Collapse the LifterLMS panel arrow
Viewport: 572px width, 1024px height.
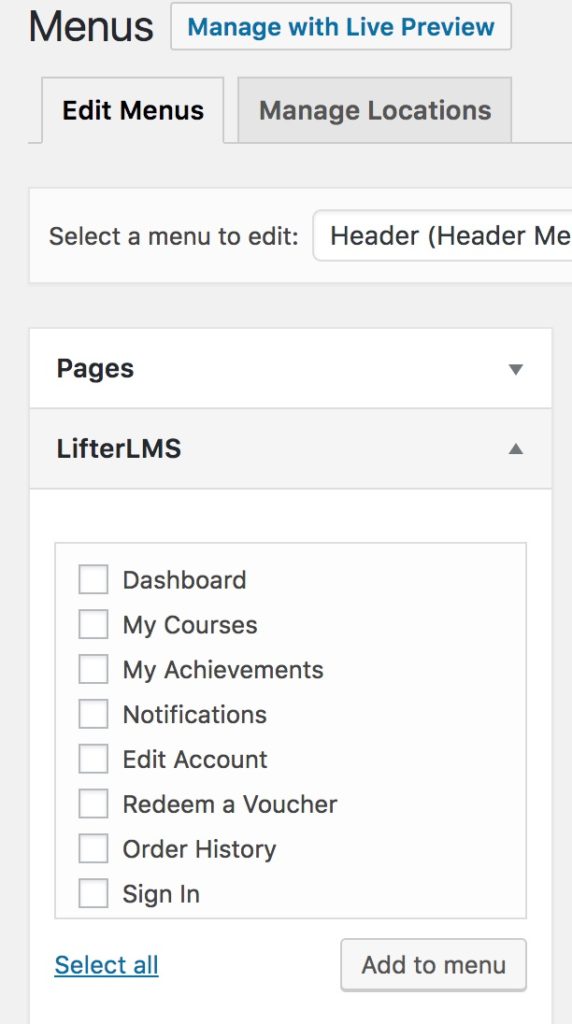[515, 449]
